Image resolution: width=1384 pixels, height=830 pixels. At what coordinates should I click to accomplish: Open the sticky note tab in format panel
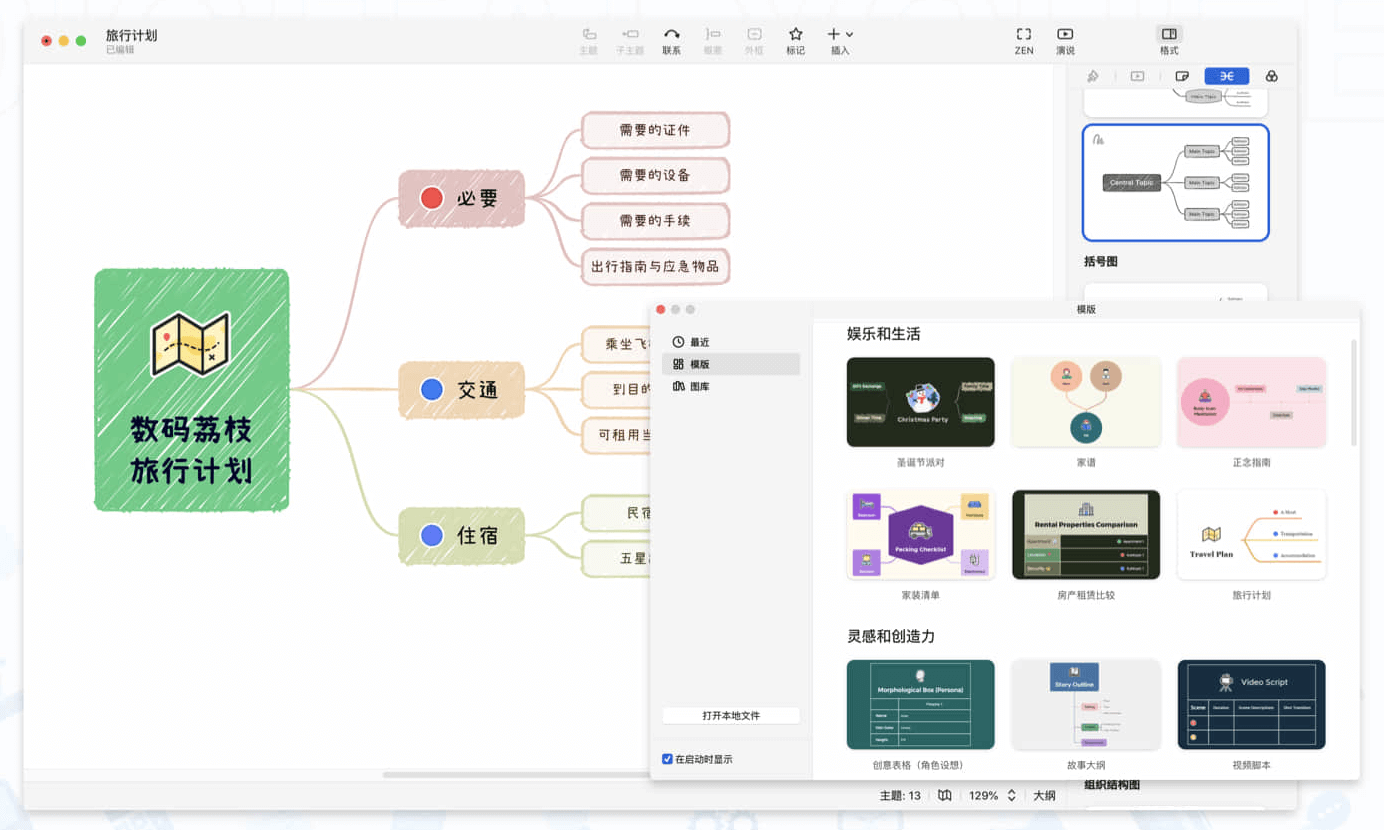1182,76
